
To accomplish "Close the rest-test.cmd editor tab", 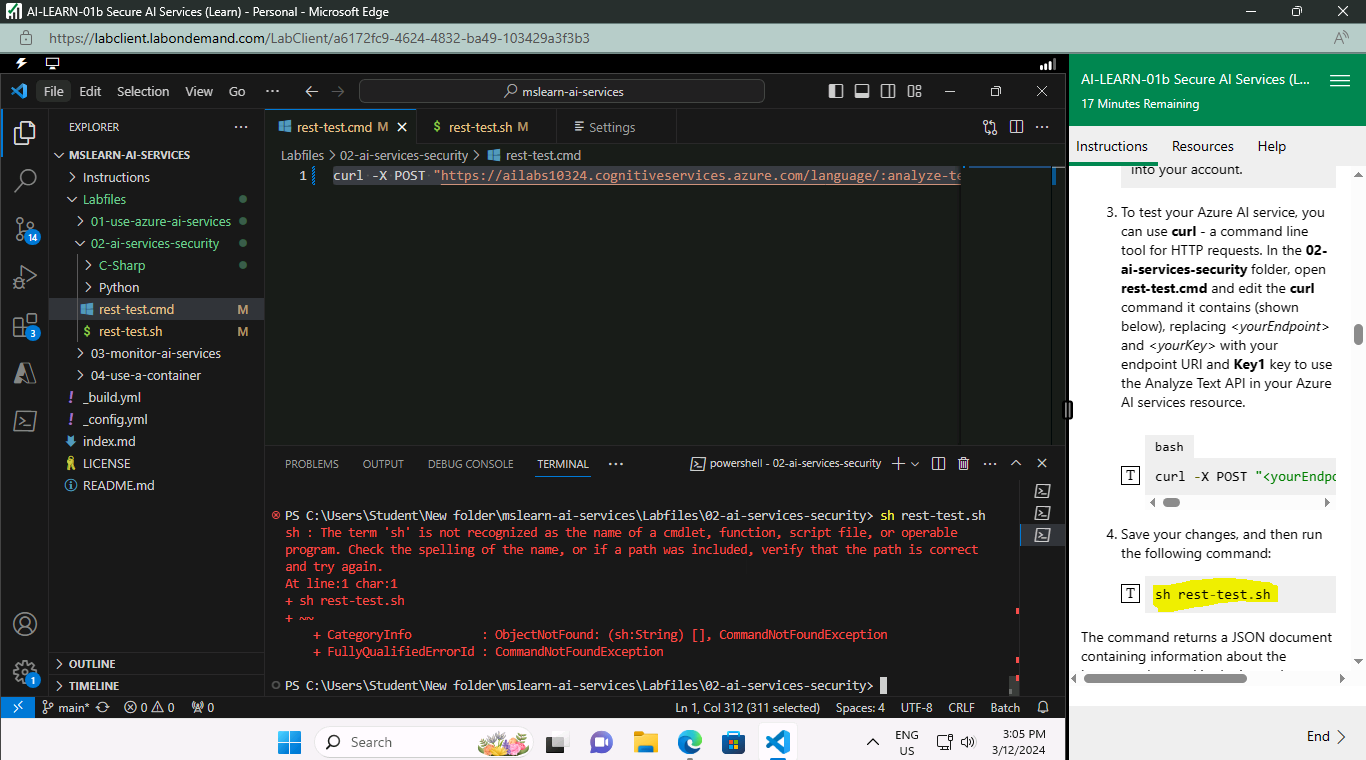I will [x=403, y=127].
